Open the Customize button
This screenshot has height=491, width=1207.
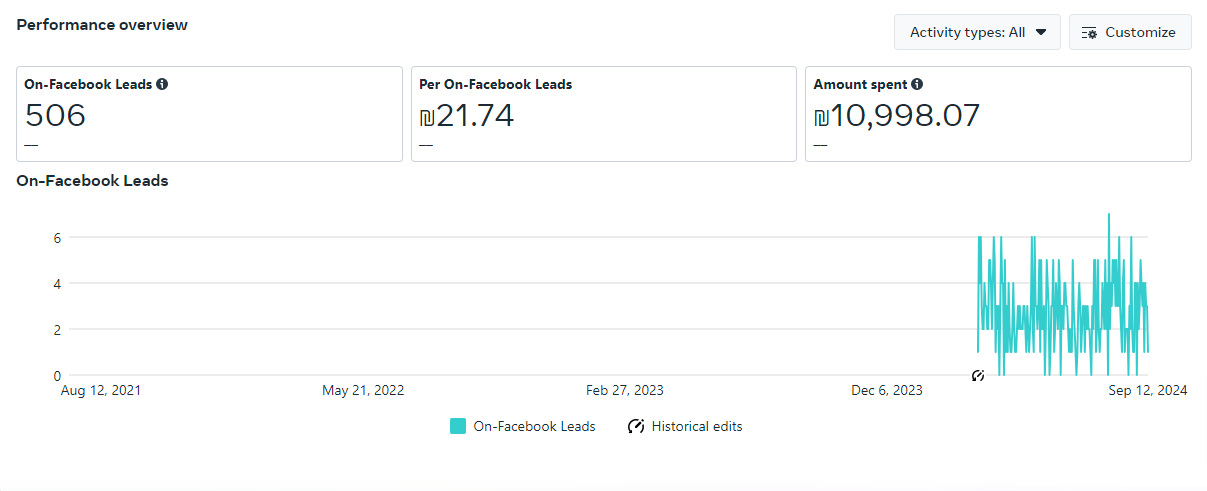pyautogui.click(x=1130, y=32)
